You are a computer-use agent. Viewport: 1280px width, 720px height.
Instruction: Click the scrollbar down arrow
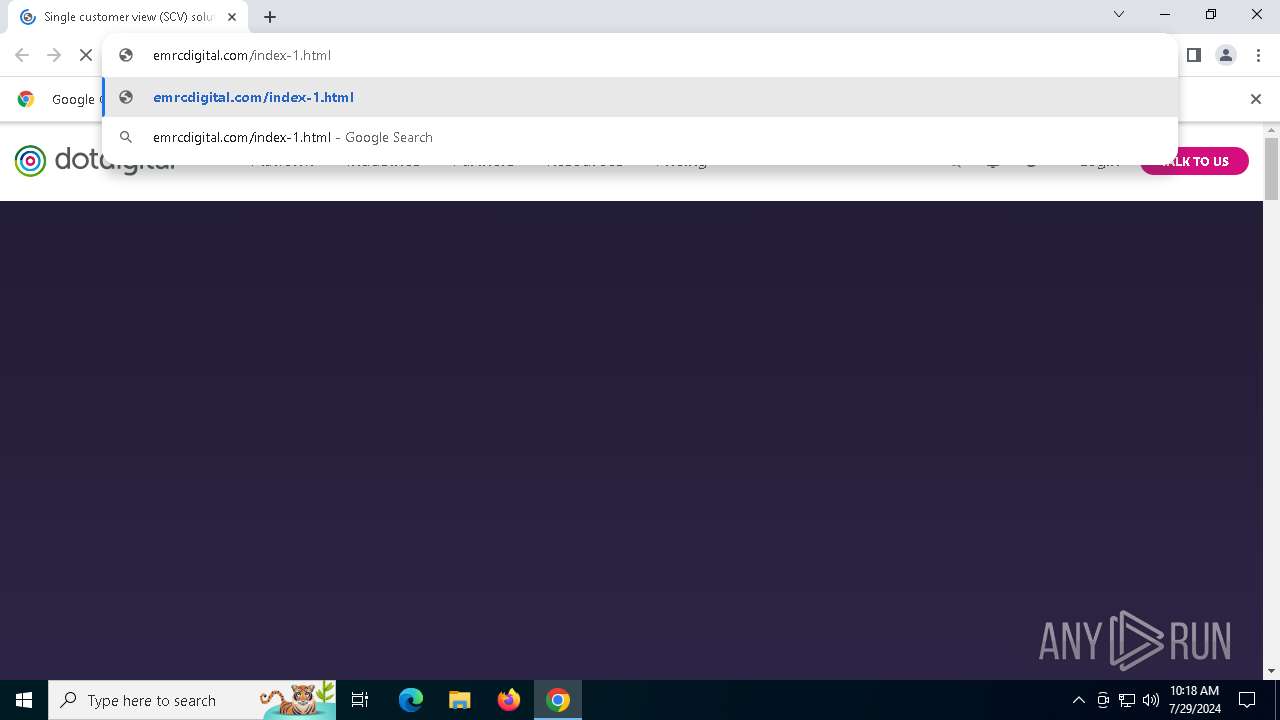(1271, 671)
